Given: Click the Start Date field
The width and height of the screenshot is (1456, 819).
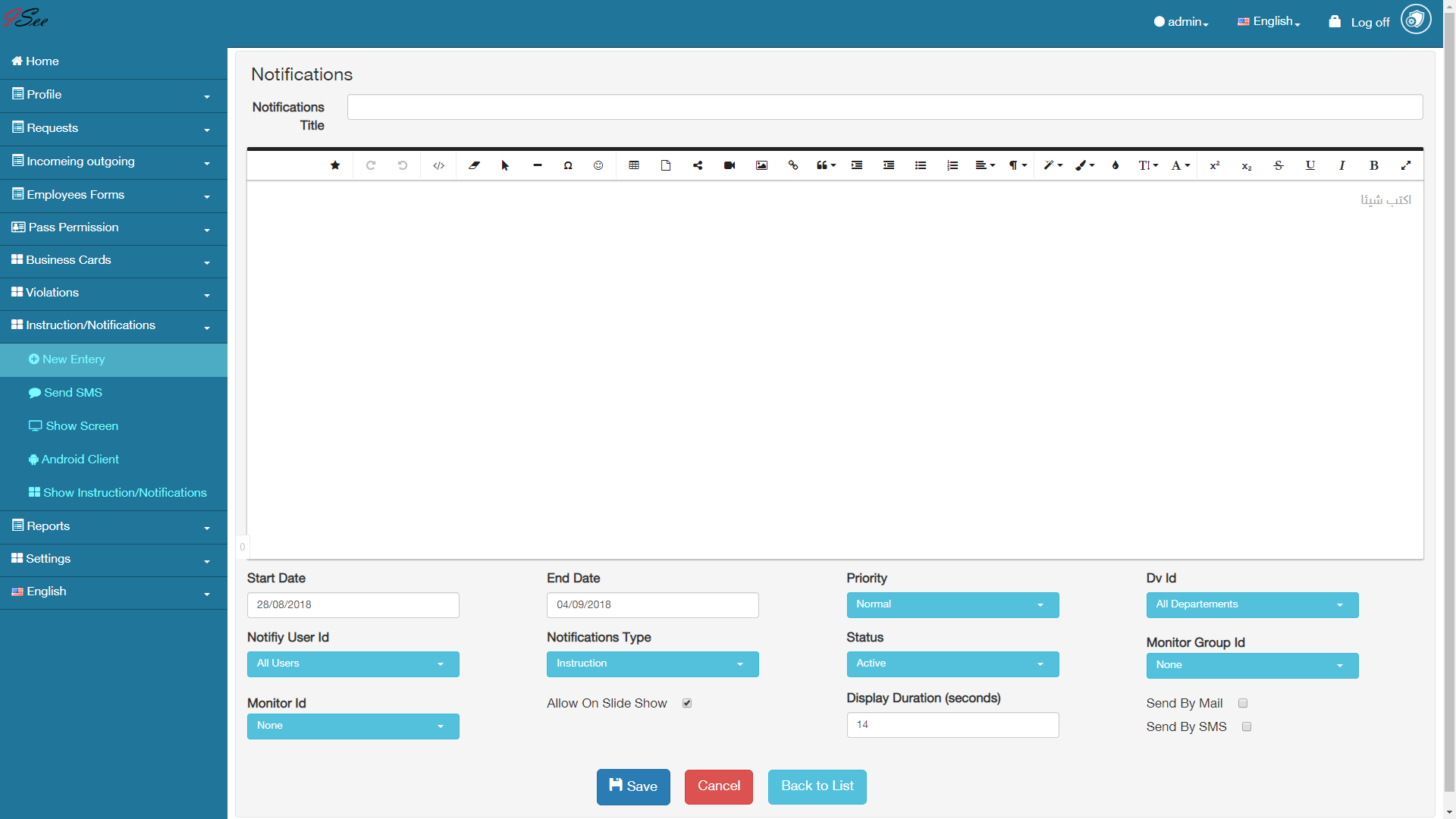Looking at the screenshot, I should (353, 605).
